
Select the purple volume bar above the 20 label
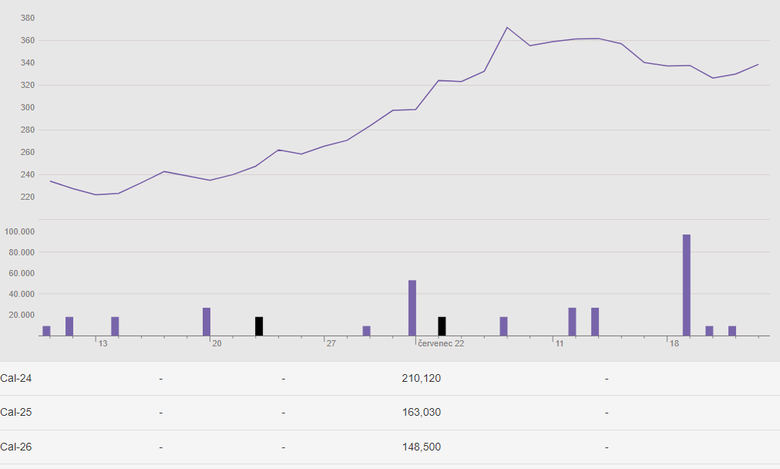click(207, 321)
